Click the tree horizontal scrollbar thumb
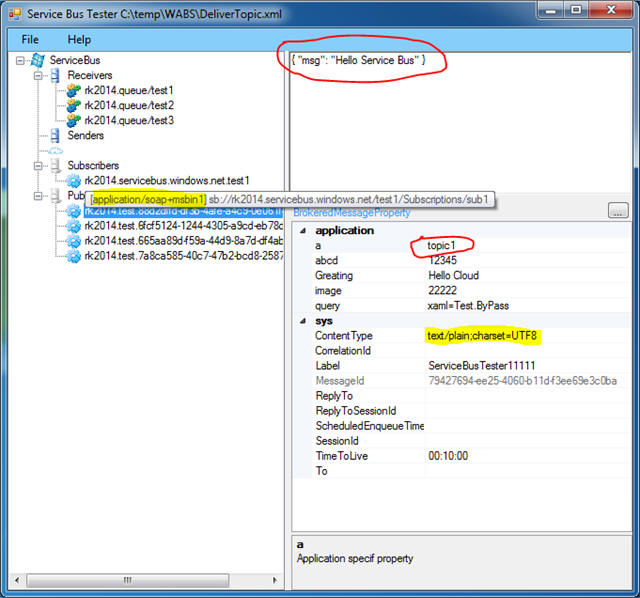 pos(128,580)
